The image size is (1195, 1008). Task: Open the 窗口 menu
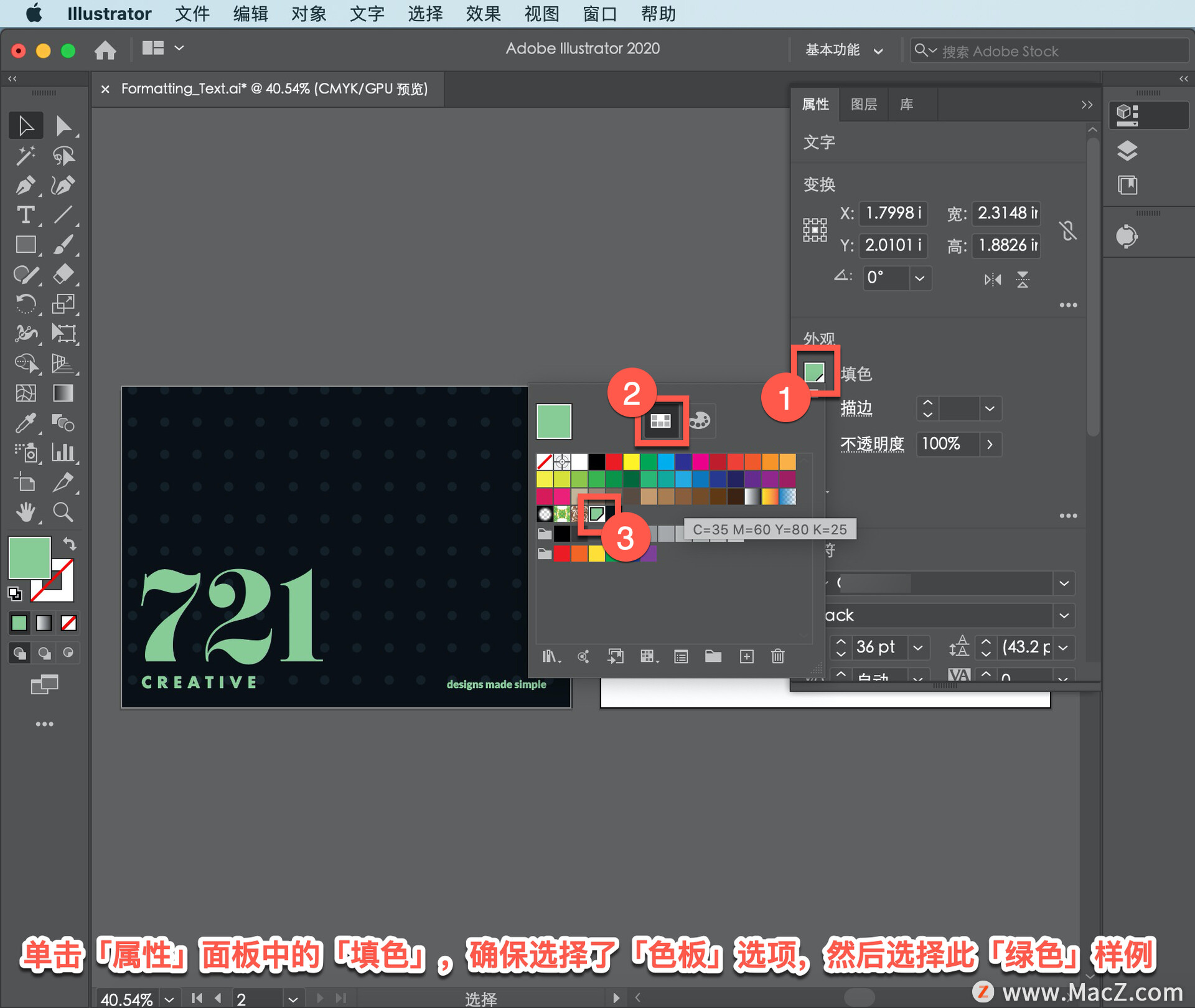click(x=600, y=14)
